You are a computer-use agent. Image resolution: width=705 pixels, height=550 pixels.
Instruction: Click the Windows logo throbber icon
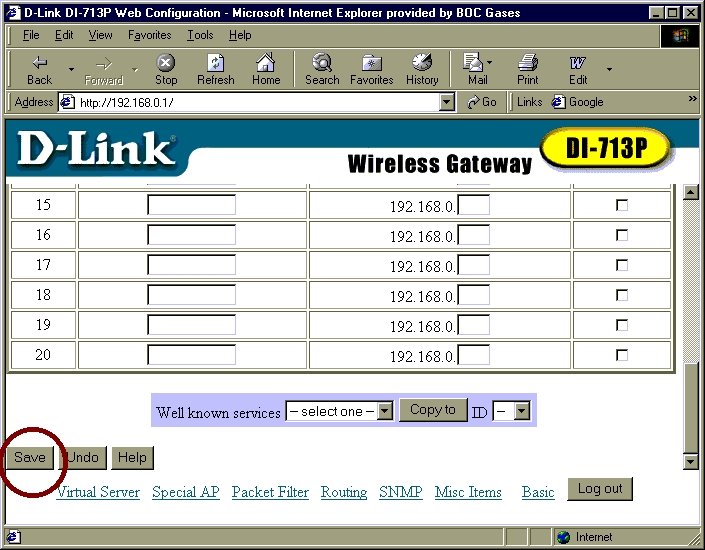[680, 36]
